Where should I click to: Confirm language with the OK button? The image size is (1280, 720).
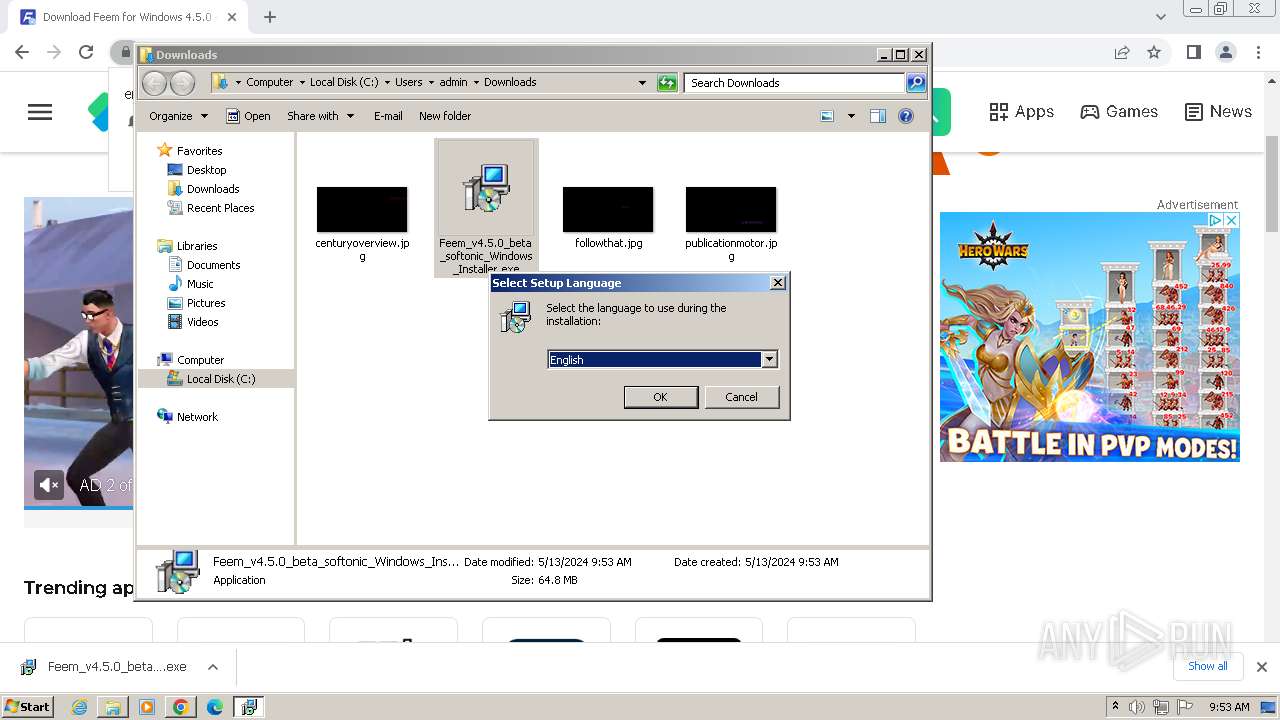coord(660,397)
